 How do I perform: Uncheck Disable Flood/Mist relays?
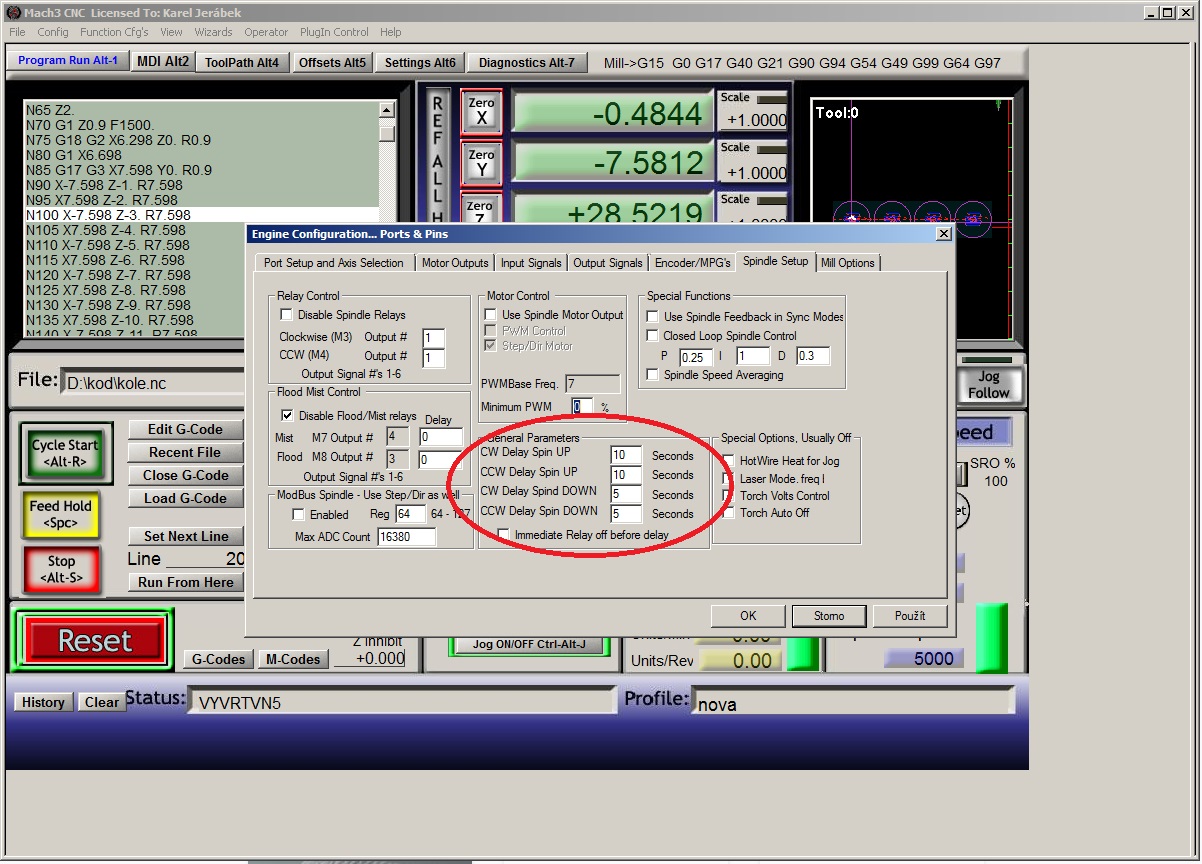click(288, 416)
